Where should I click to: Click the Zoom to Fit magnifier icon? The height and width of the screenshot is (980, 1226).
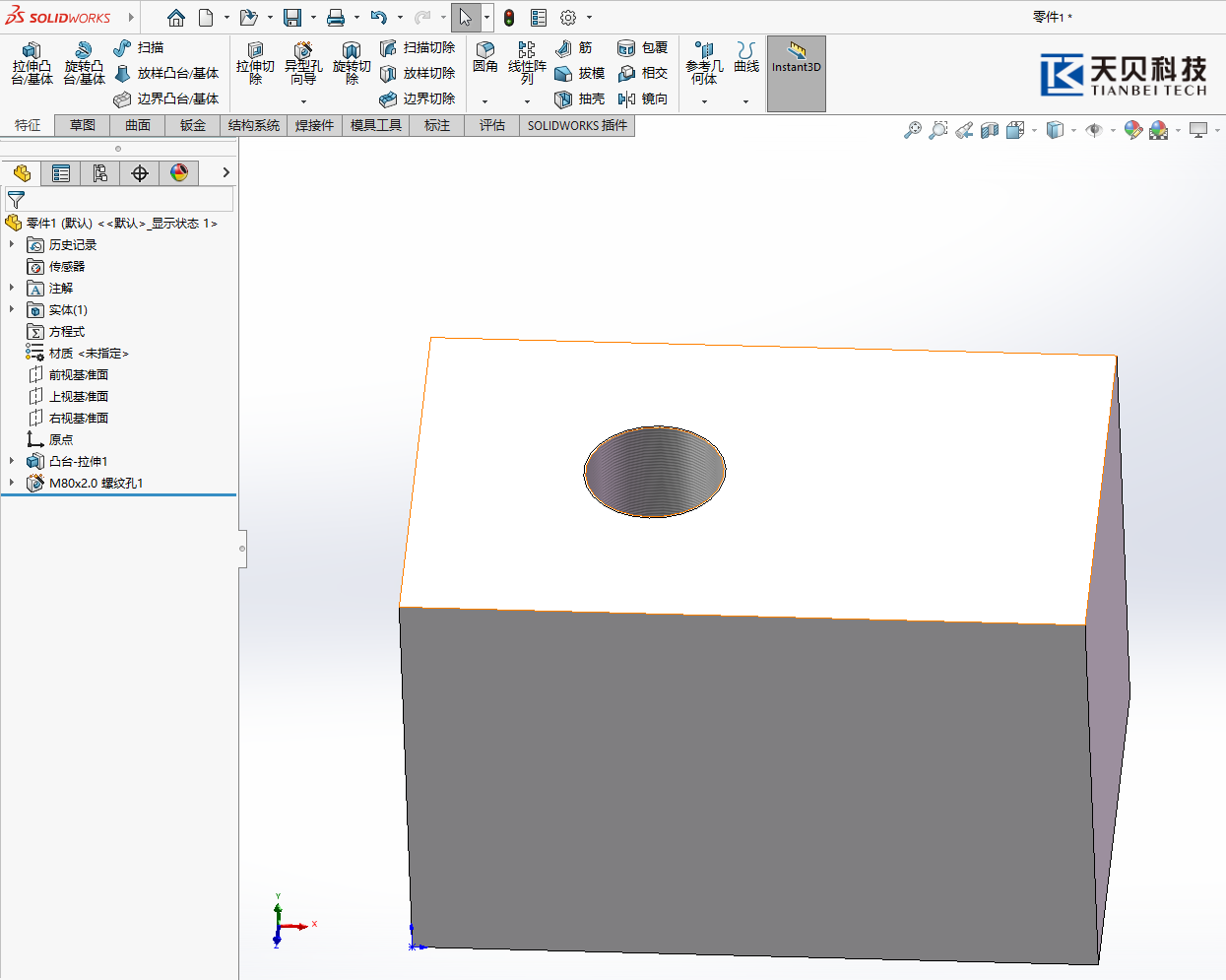pyautogui.click(x=913, y=130)
